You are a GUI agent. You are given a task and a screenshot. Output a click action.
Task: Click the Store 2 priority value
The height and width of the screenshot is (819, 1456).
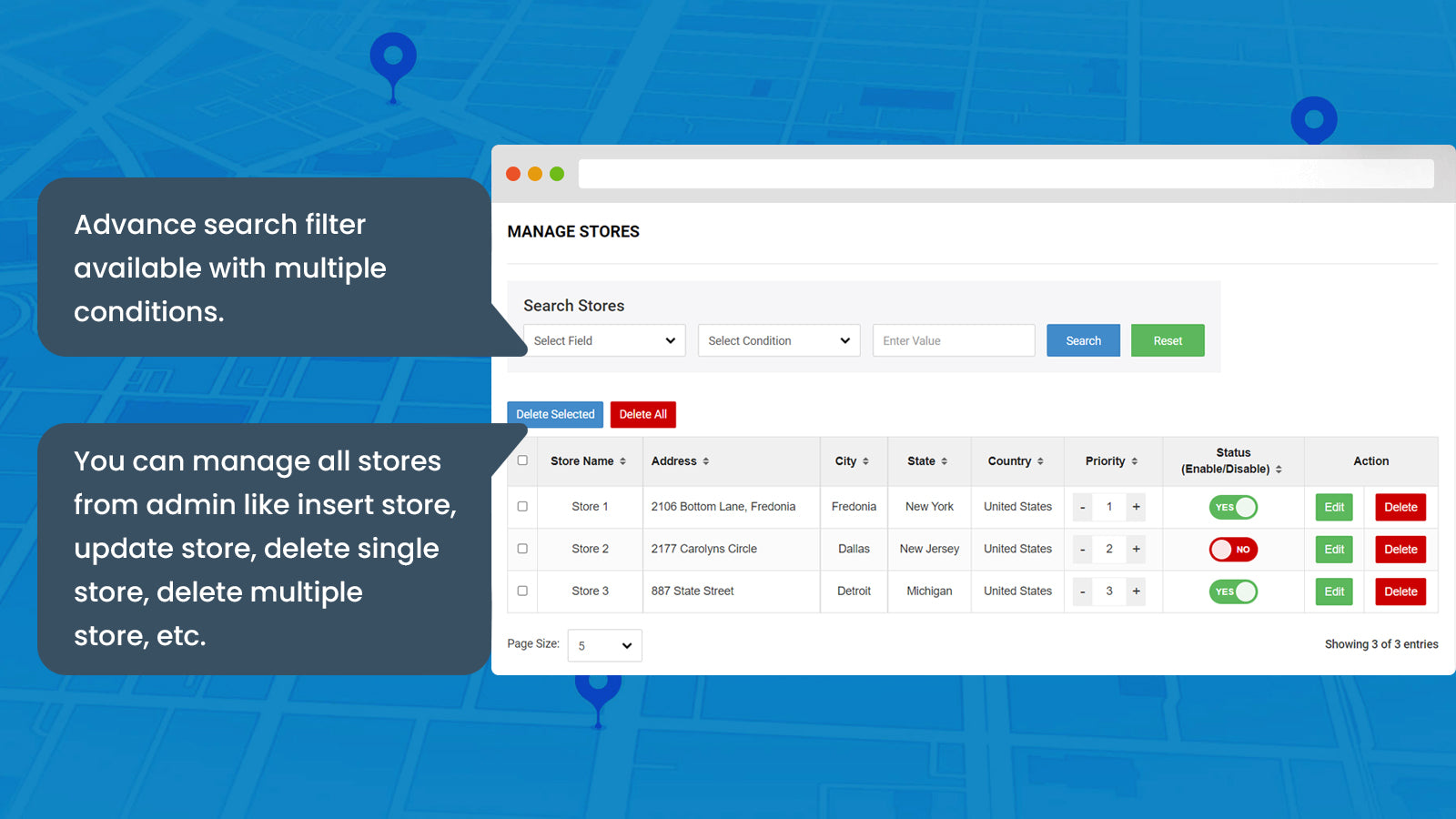[1109, 549]
